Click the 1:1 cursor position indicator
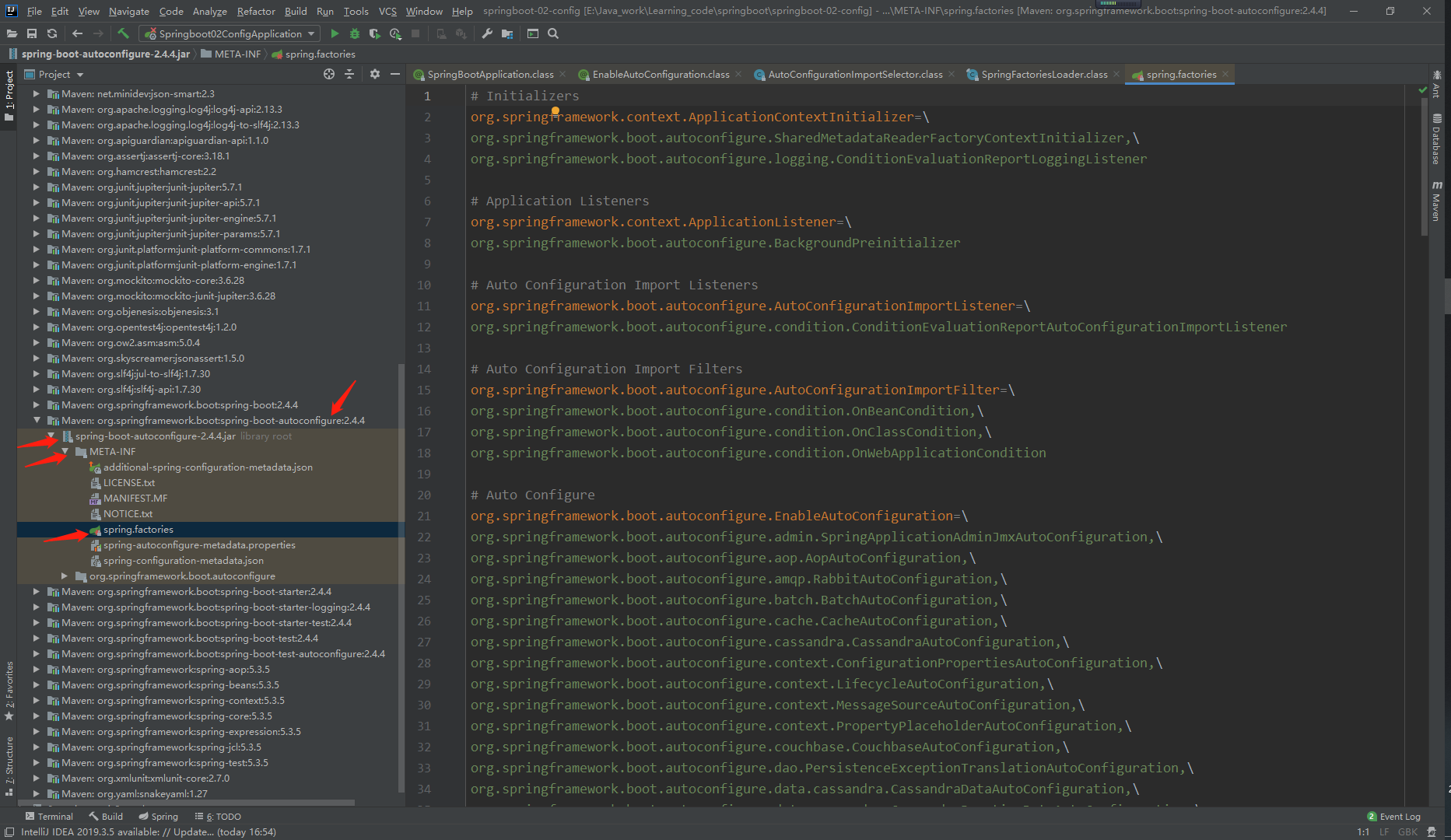This screenshot has height=840, width=1451. [1363, 831]
